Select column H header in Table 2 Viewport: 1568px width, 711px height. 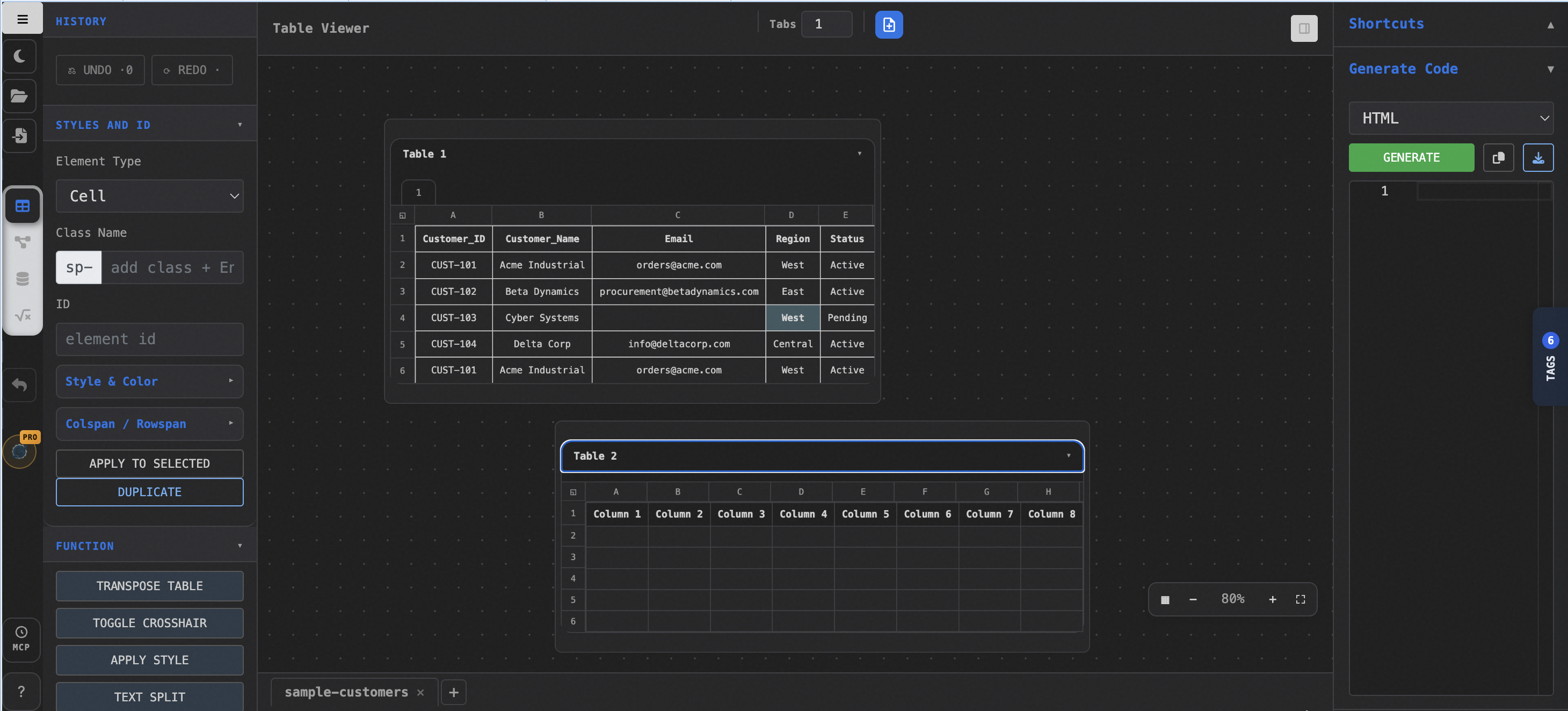(1048, 492)
